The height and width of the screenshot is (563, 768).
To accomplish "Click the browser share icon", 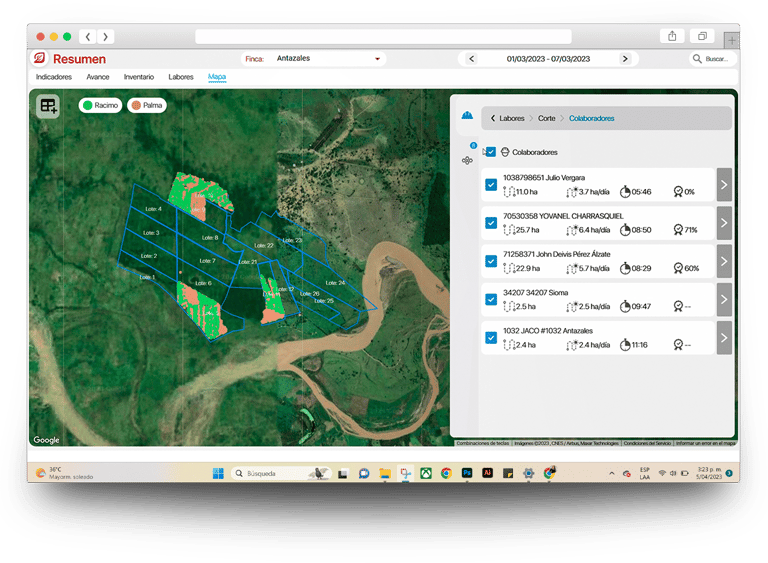I will click(672, 36).
